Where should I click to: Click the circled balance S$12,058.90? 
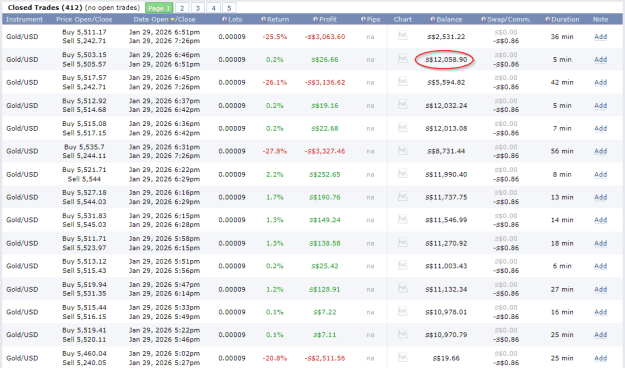coord(446,59)
